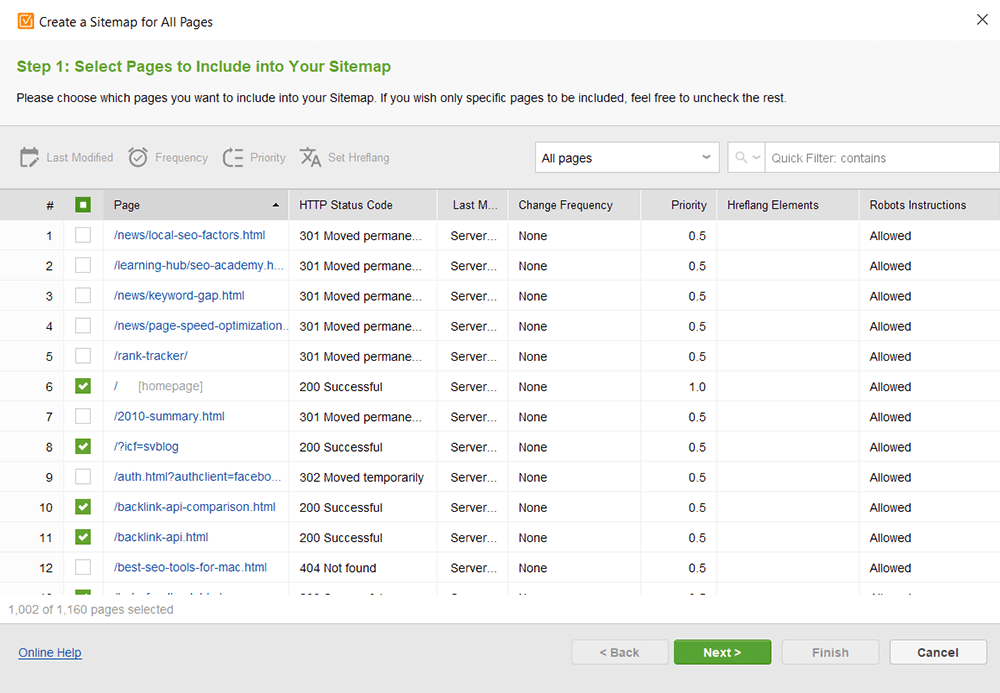
Task: Click the Next > button
Action: [x=722, y=652]
